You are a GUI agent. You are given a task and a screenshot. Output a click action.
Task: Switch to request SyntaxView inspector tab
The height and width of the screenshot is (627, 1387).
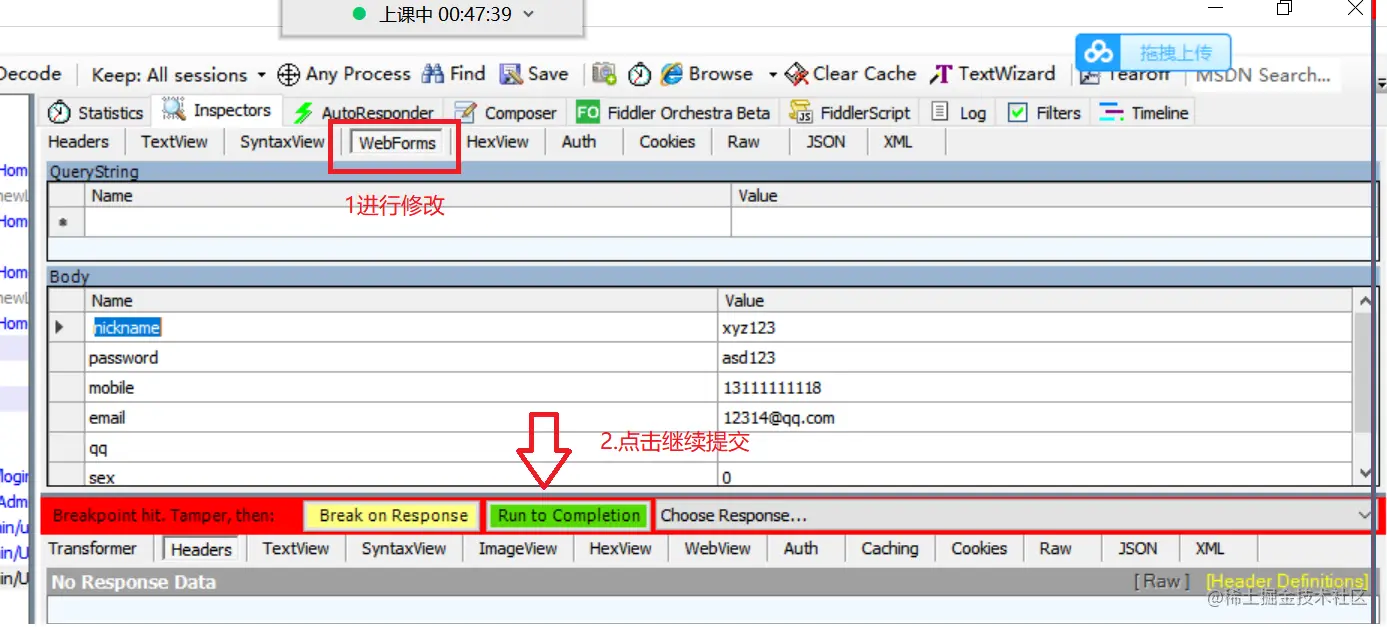[282, 142]
